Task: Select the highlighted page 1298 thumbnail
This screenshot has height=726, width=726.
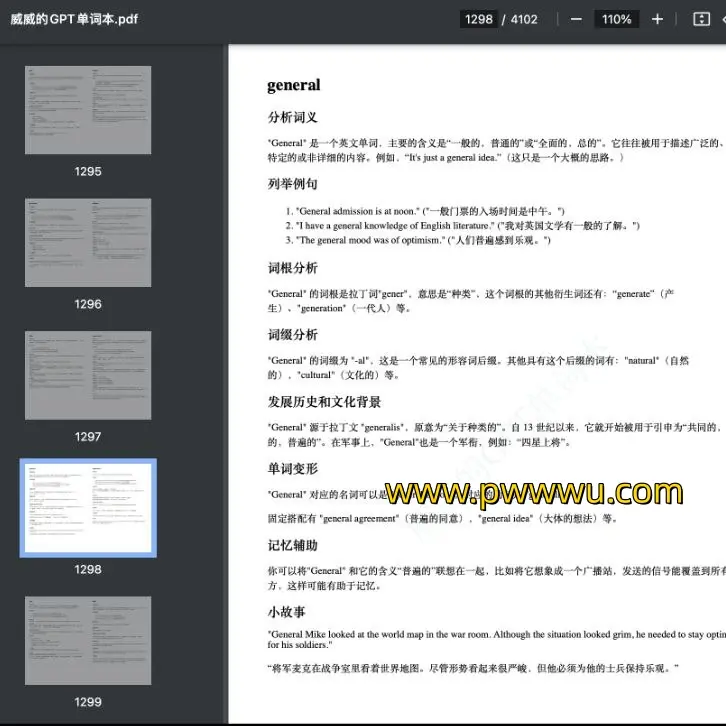Action: click(x=88, y=508)
